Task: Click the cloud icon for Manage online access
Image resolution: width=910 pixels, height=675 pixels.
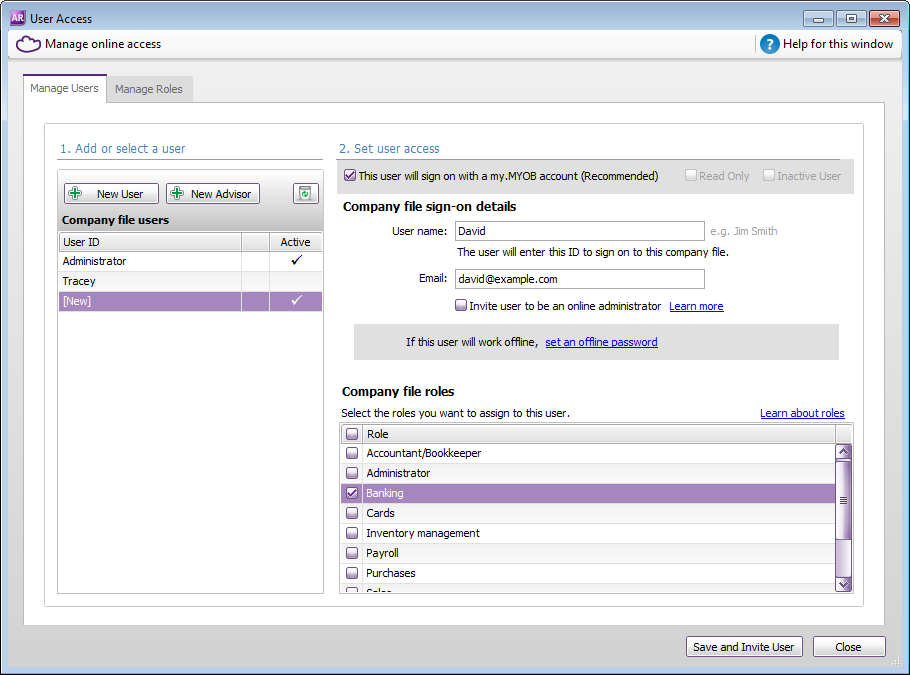Action: (x=28, y=44)
